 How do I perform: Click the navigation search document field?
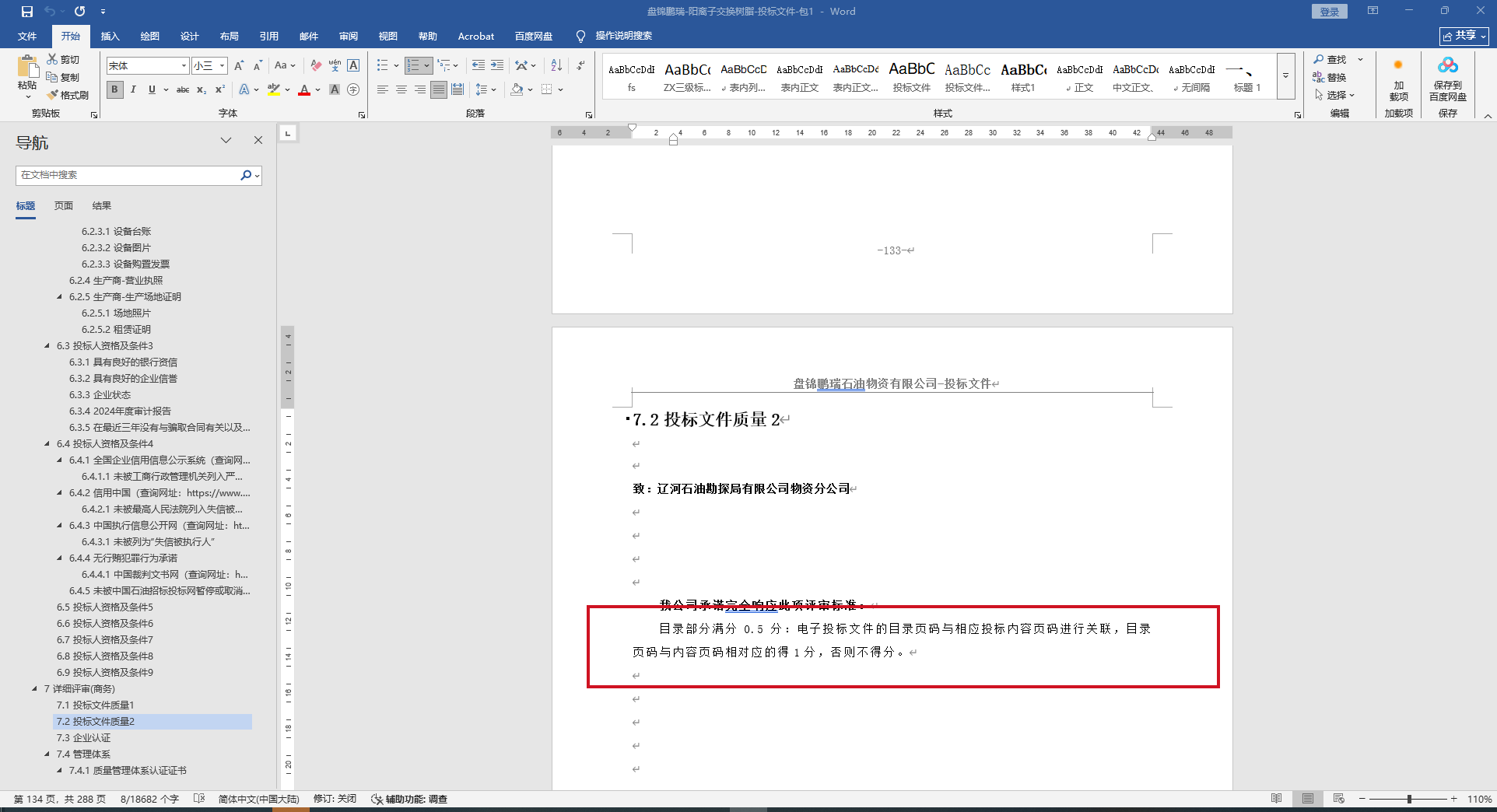tap(128, 175)
